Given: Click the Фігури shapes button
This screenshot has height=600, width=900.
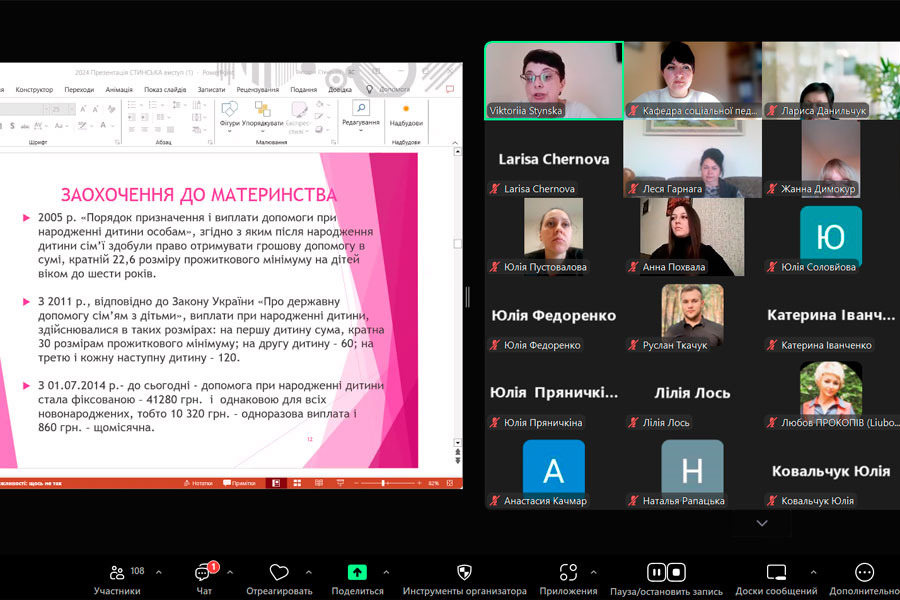Looking at the screenshot, I should click(229, 112).
